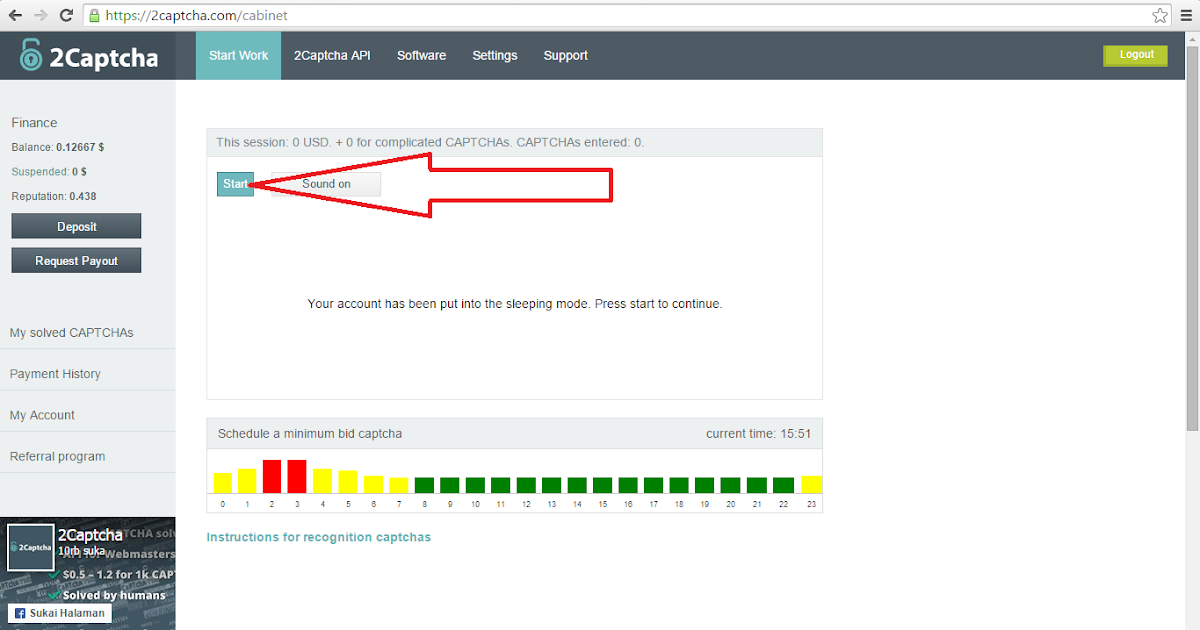The width and height of the screenshot is (1200, 630).
Task: Click the Start button
Action: (235, 184)
